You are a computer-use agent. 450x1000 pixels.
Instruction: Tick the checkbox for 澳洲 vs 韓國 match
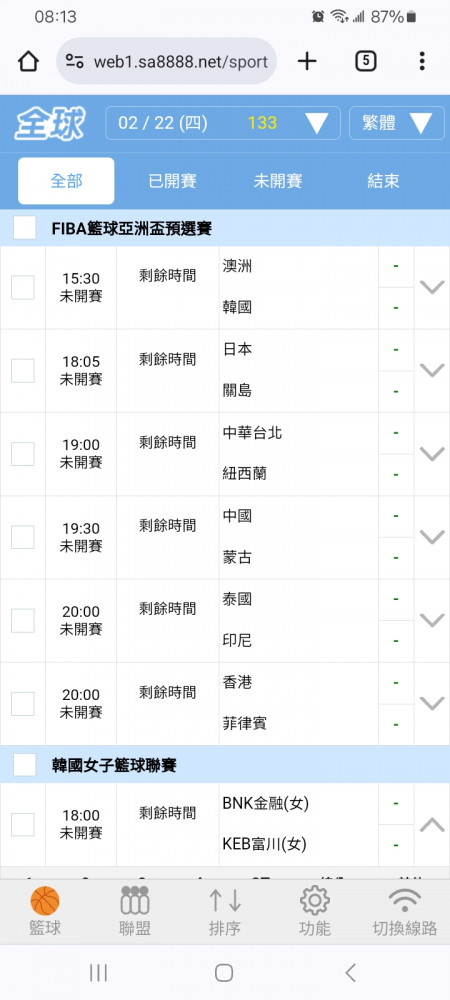tap(23, 288)
